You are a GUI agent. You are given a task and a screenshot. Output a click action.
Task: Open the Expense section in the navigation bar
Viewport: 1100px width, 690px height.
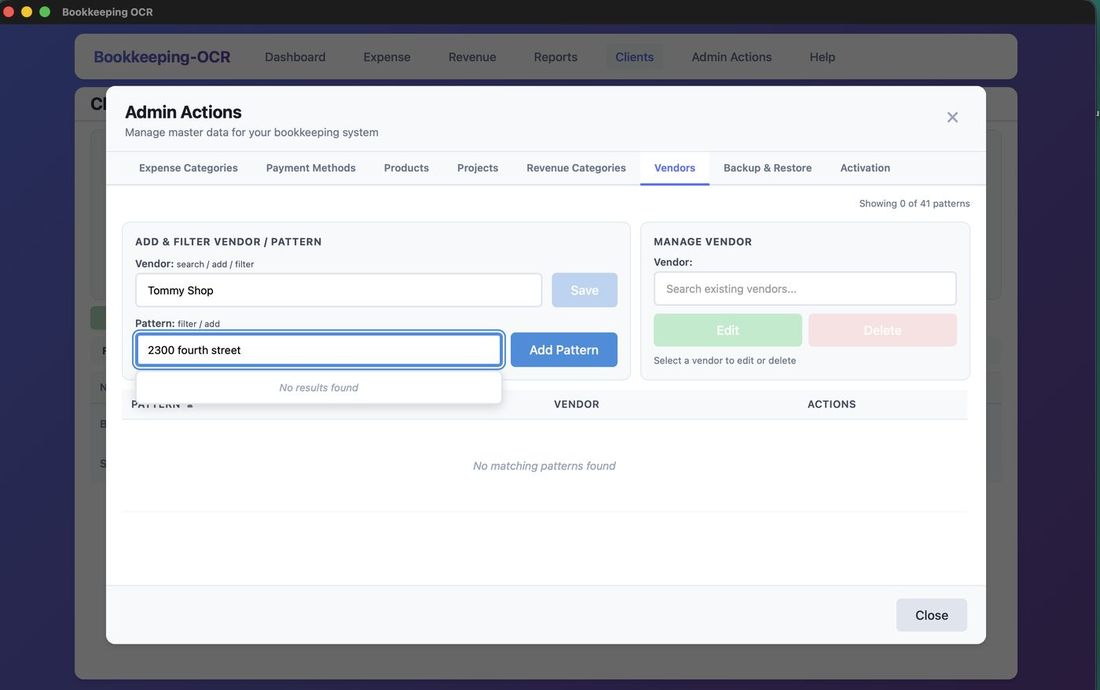387,56
